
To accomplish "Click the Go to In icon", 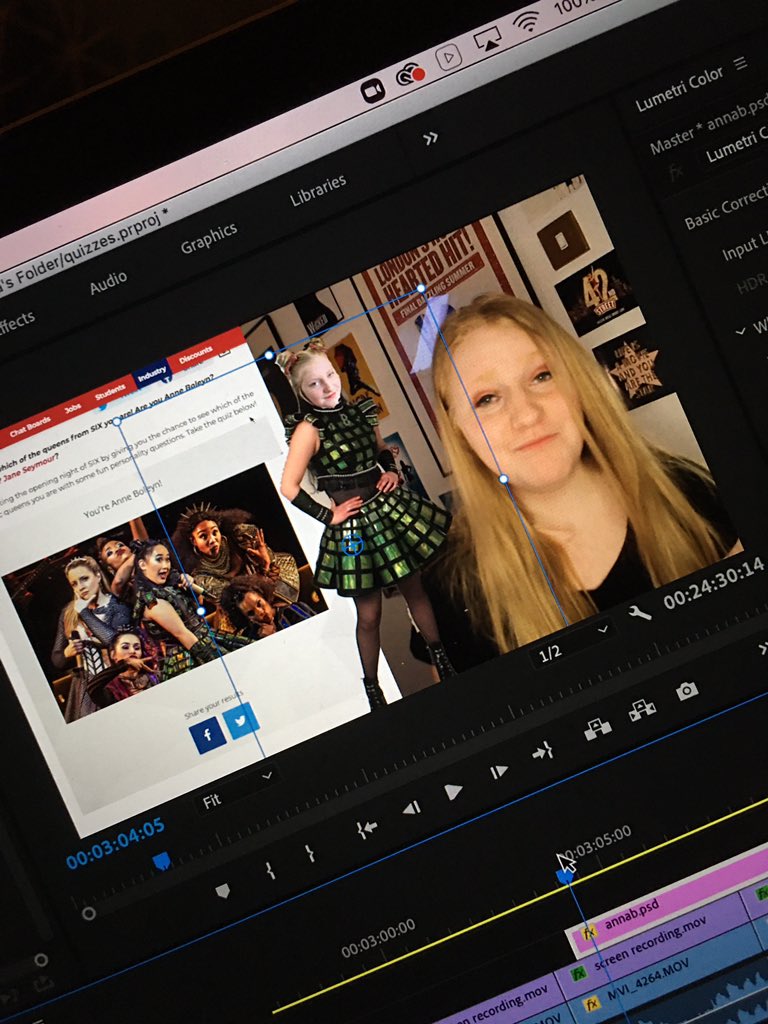I will pyautogui.click(x=367, y=829).
